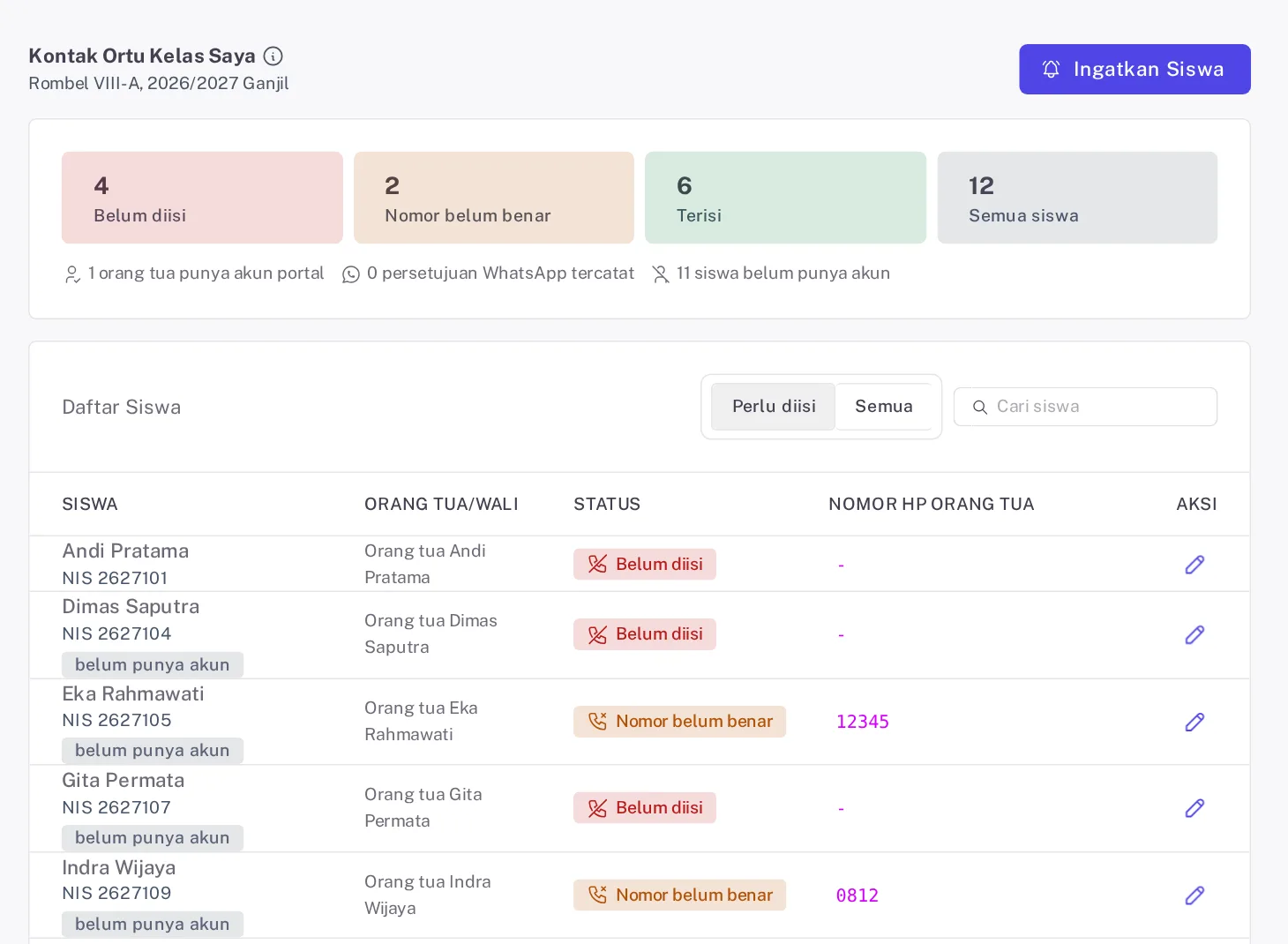
Task: Switch to the Semua filter tab
Action: point(883,407)
